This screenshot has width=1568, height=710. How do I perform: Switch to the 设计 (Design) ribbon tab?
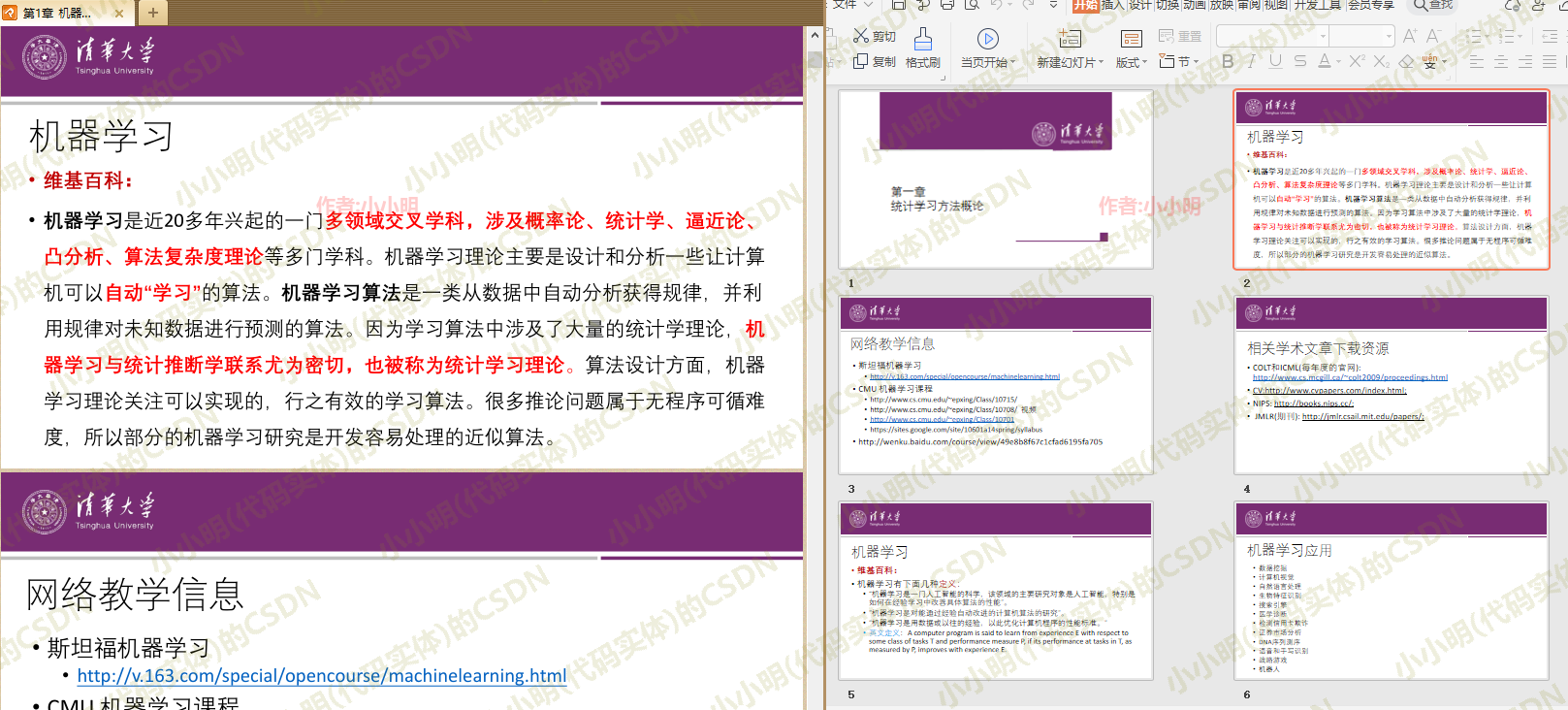(x=1139, y=5)
